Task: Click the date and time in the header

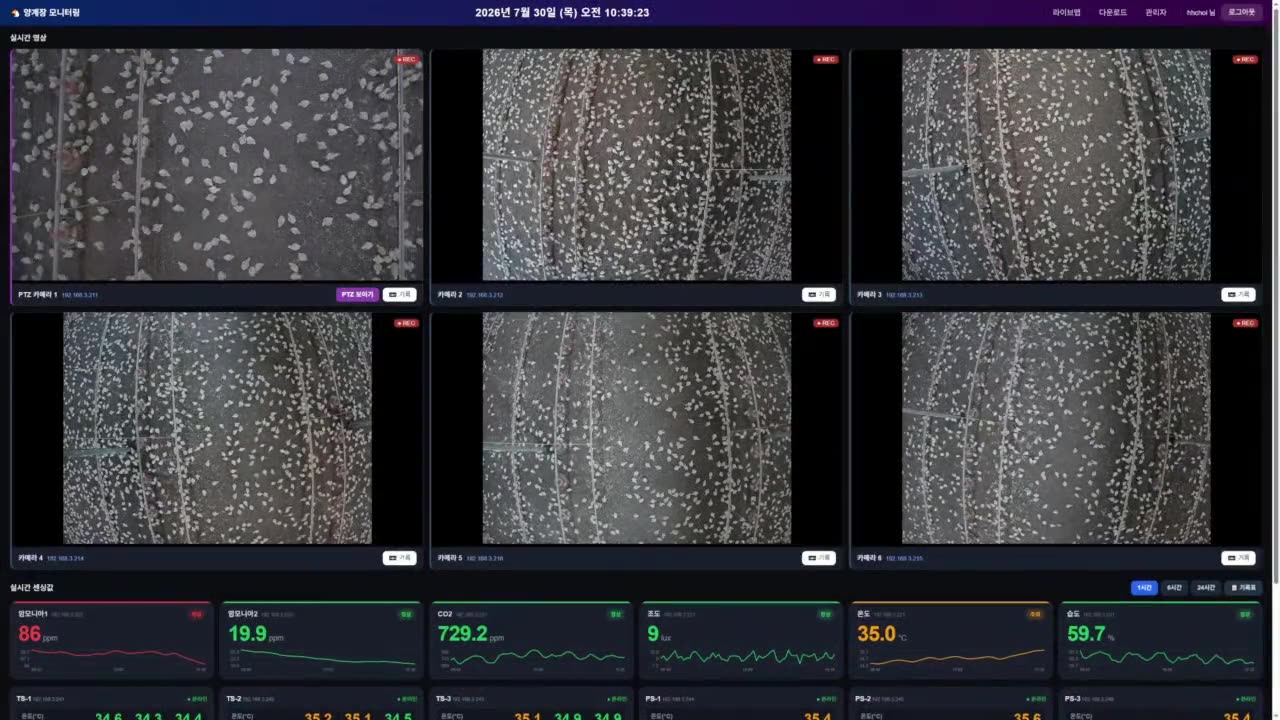Action: tap(562, 13)
